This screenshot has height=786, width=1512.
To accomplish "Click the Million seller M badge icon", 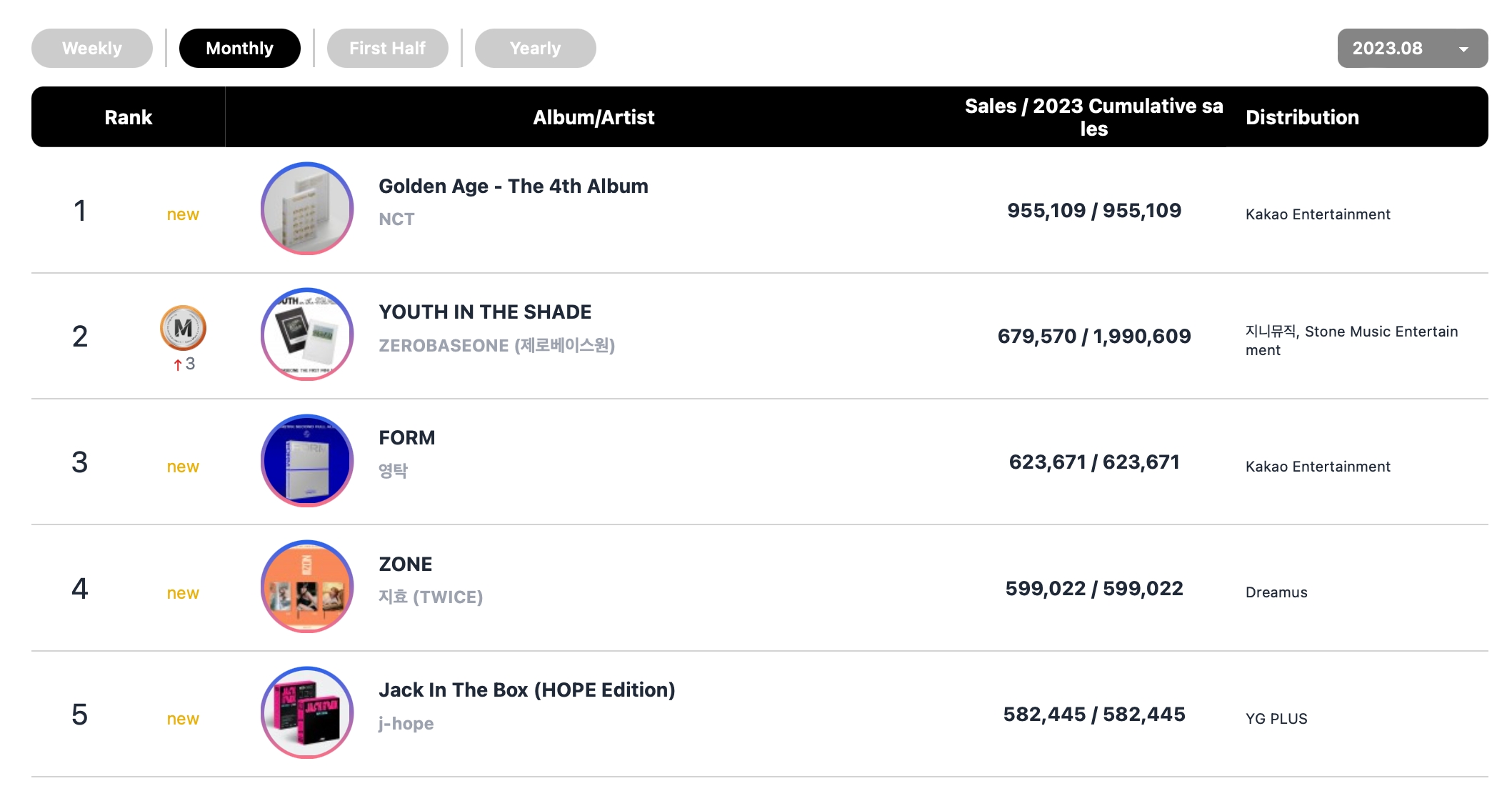I will (183, 328).
